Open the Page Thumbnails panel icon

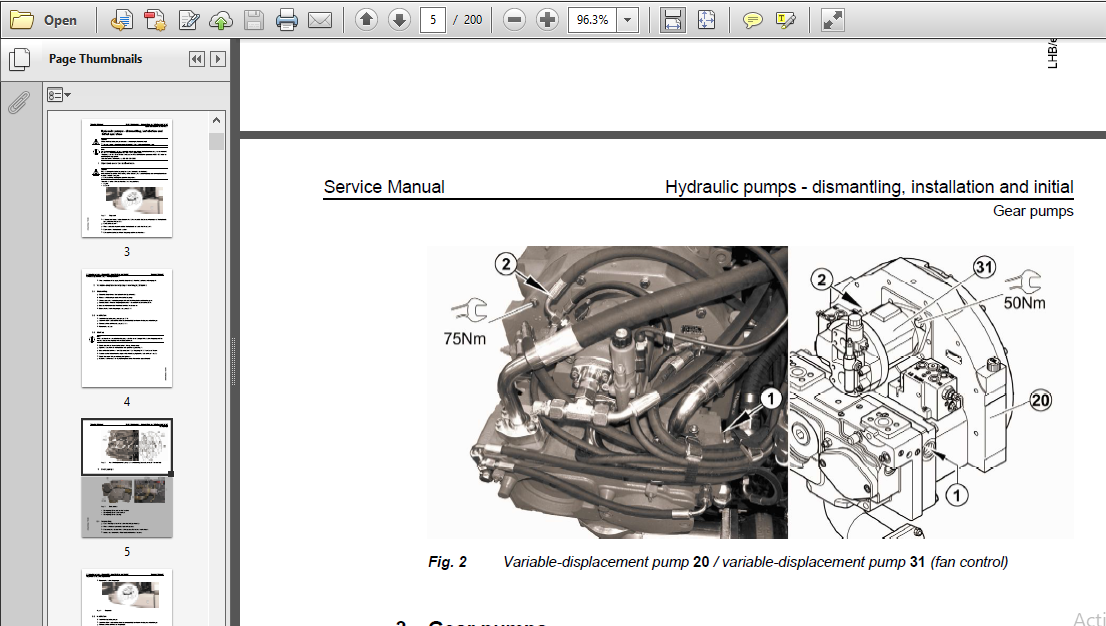coord(19,60)
